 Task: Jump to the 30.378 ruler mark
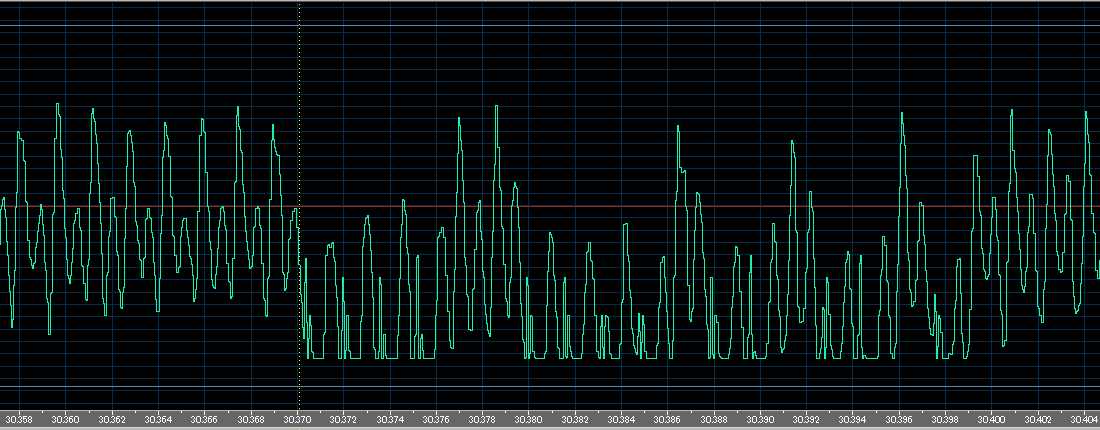[x=482, y=419]
